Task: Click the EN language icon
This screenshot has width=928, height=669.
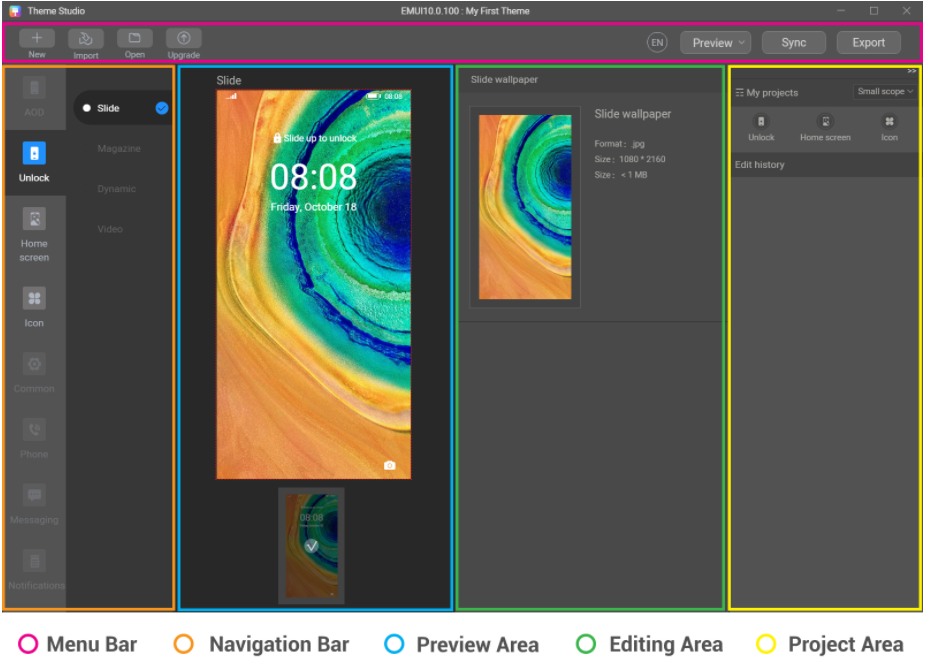Action: click(657, 42)
